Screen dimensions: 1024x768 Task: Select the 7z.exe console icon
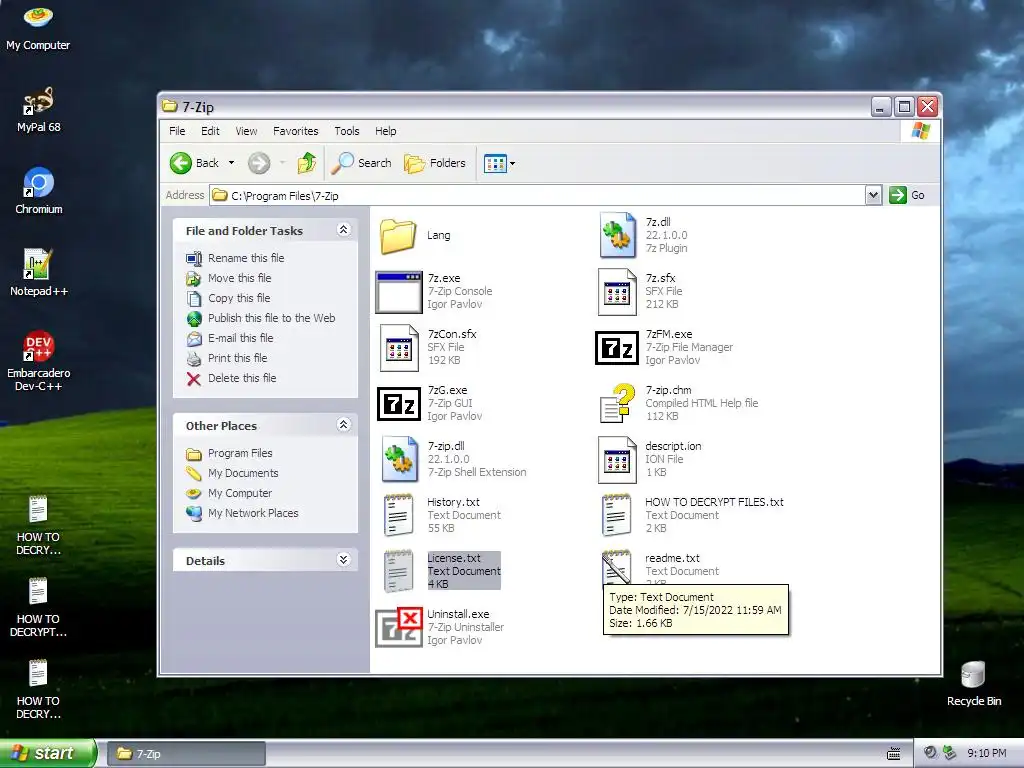[398, 292]
